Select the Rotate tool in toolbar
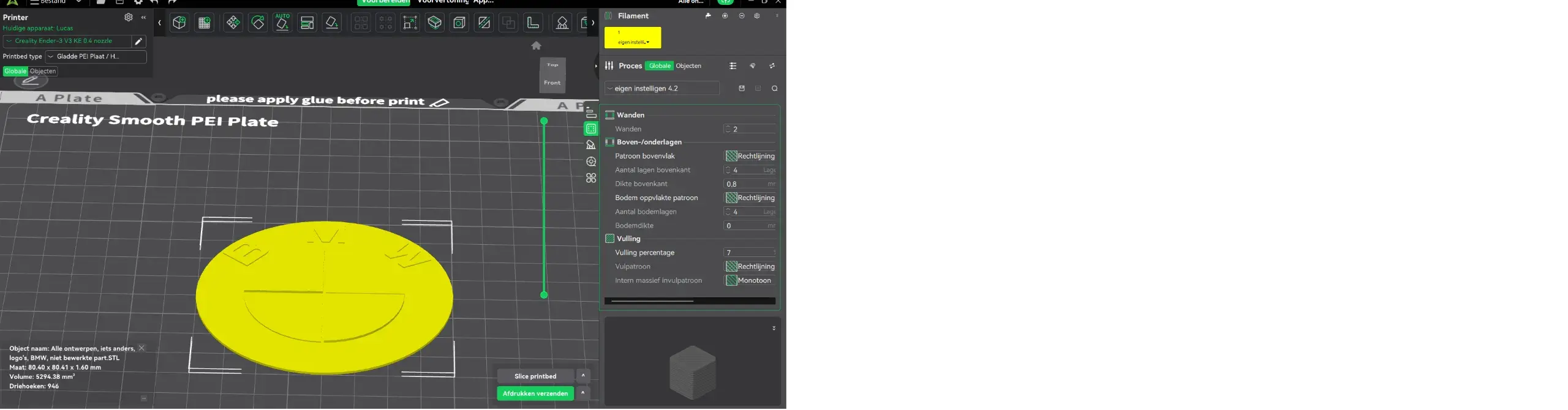Viewport: 1568px width, 410px height. pos(258,23)
